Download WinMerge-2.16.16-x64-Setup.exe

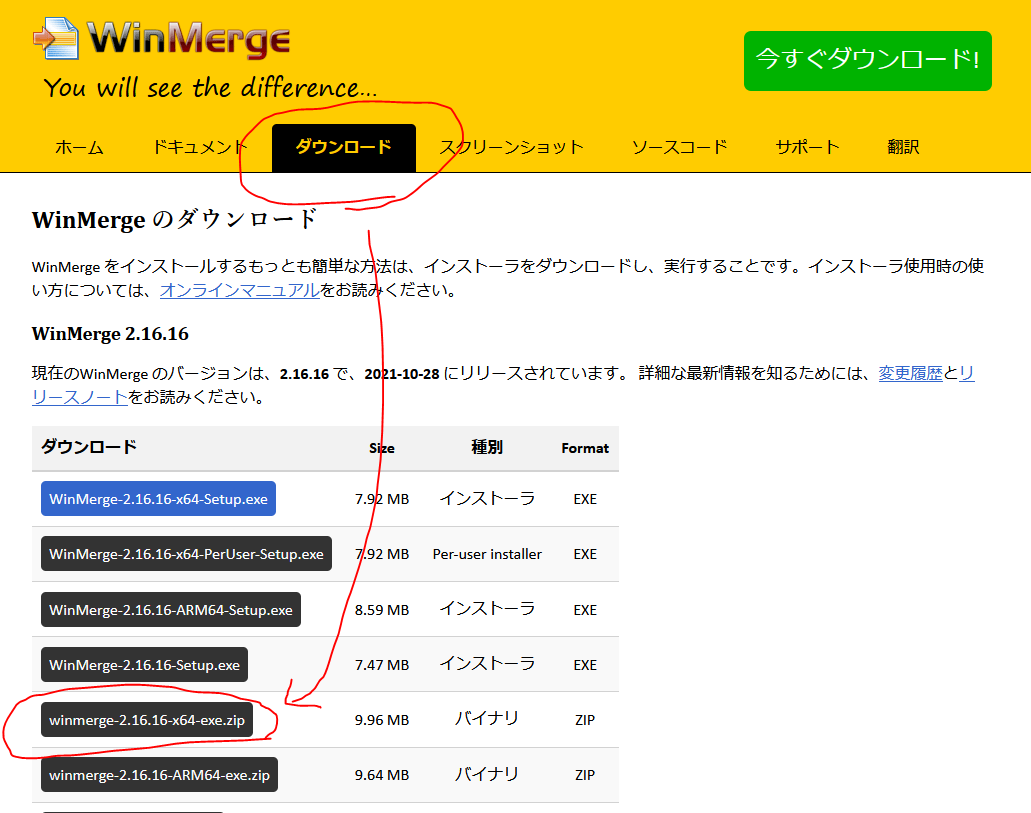158,499
